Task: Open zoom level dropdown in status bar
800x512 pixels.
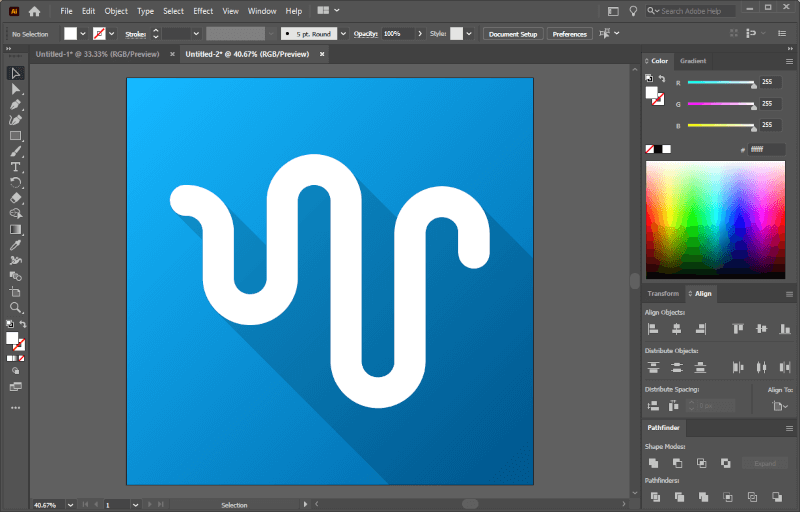Action: tap(70, 505)
